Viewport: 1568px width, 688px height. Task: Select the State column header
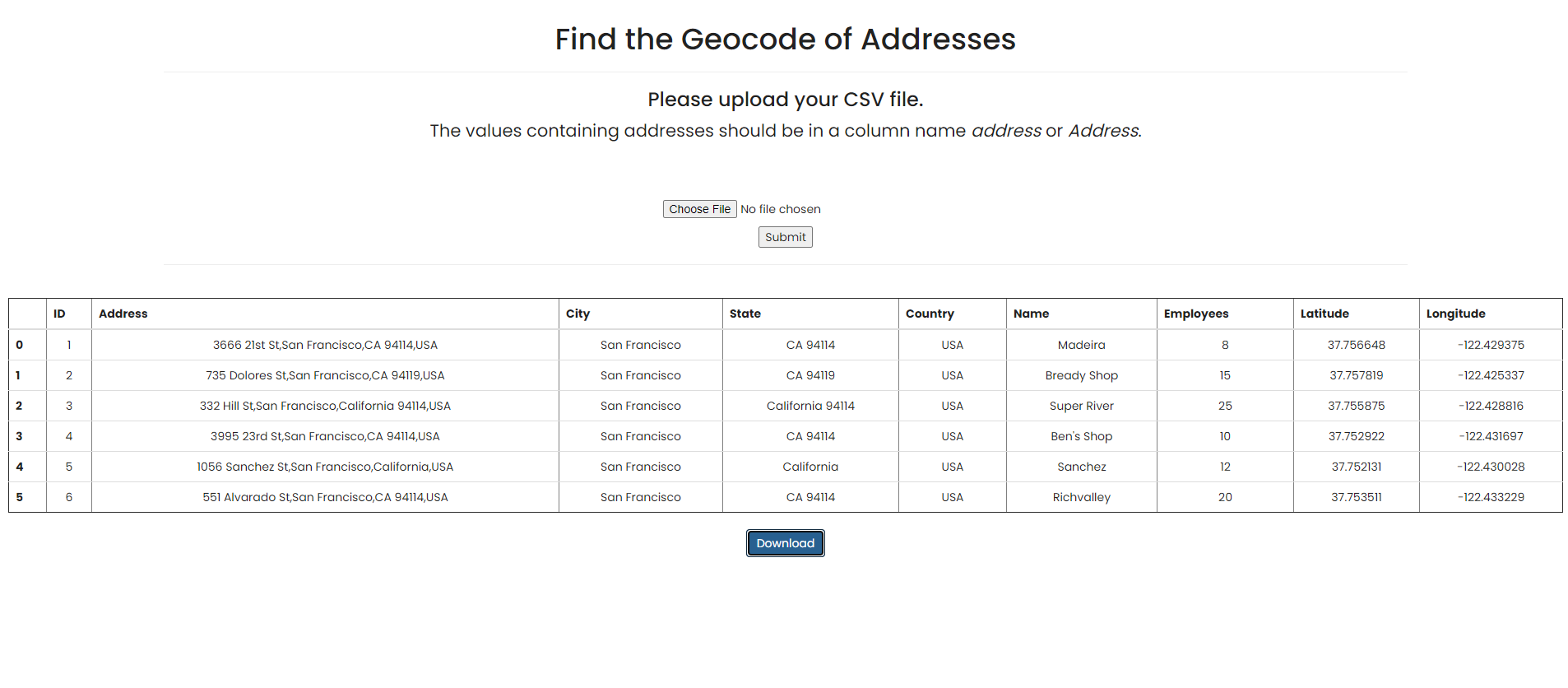(x=745, y=314)
